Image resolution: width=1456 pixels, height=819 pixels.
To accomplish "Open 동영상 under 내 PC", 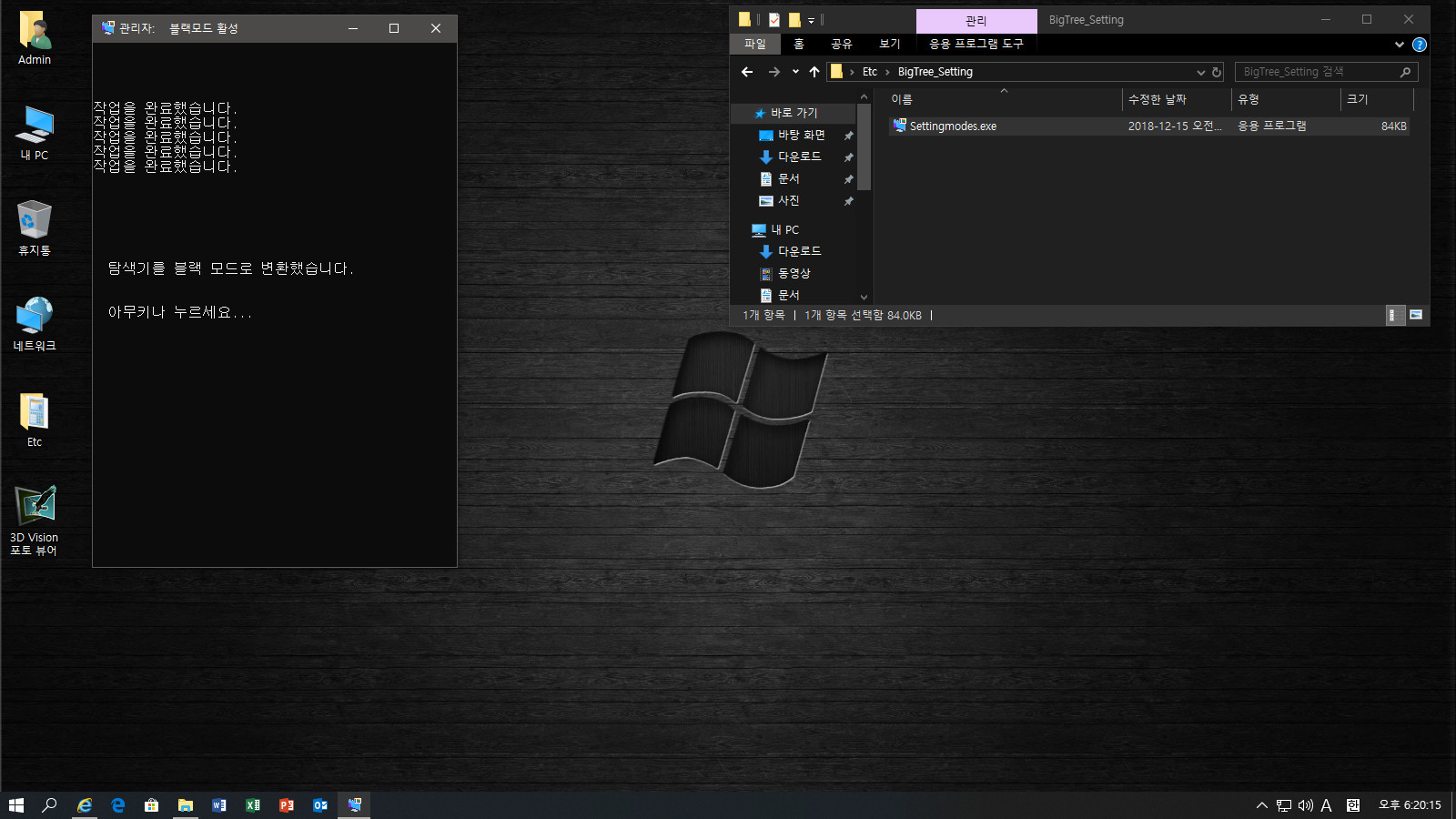I will pos(794,273).
